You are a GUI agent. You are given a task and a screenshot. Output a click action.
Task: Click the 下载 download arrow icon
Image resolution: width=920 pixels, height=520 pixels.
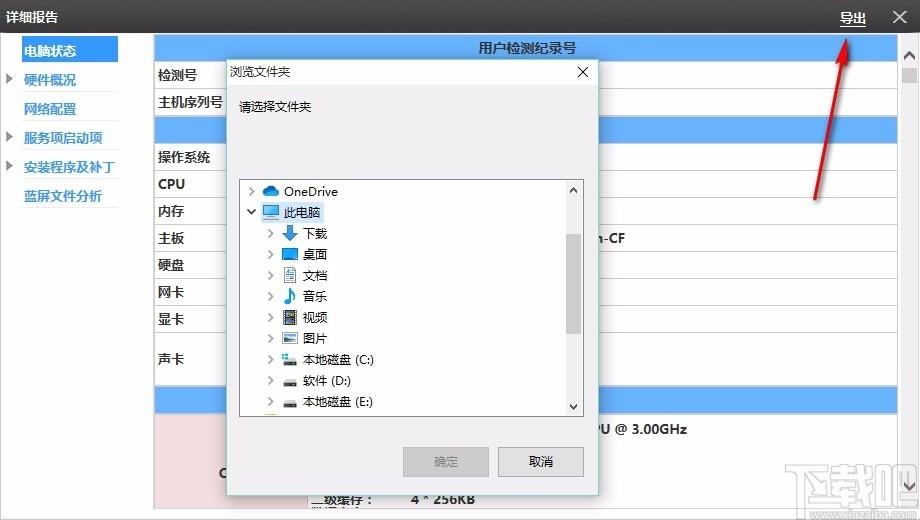coord(290,233)
